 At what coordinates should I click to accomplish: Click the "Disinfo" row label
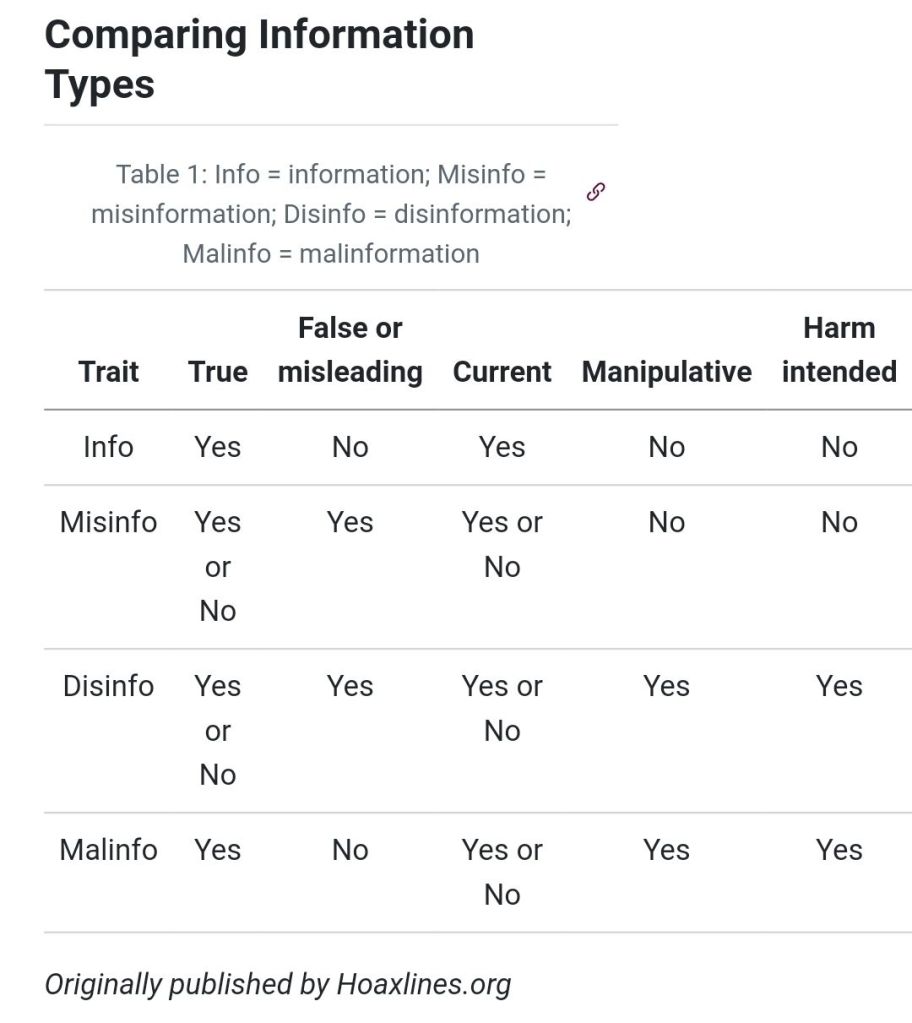click(108, 686)
